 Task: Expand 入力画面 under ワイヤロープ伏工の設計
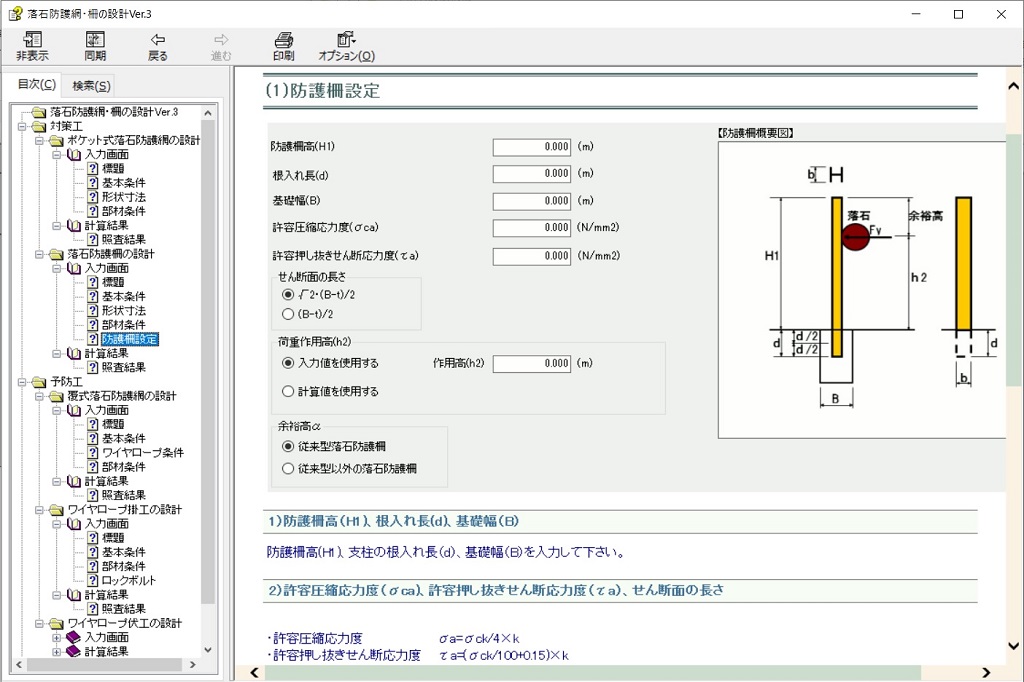pos(57,638)
